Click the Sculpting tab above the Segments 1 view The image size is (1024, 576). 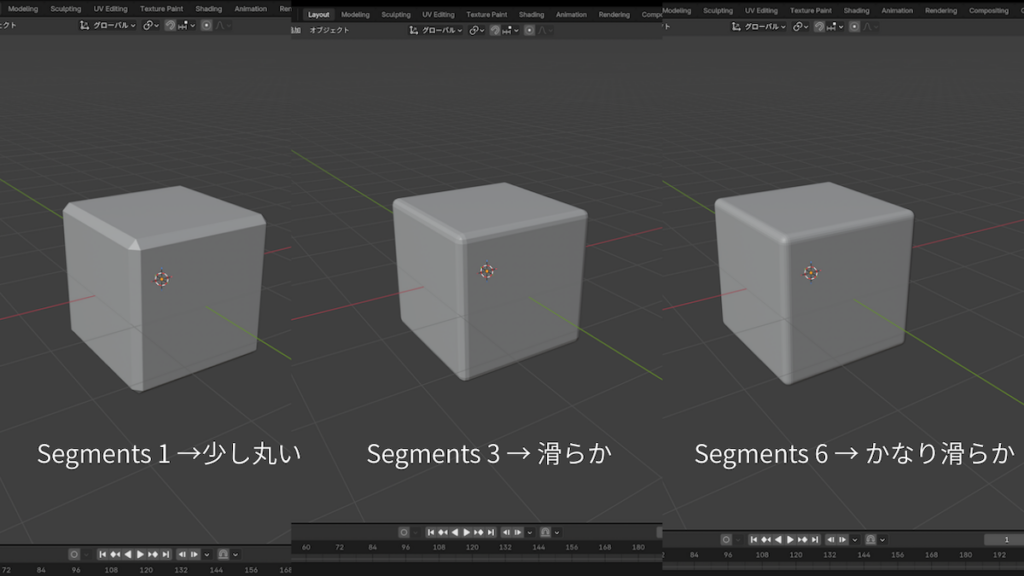(x=66, y=9)
